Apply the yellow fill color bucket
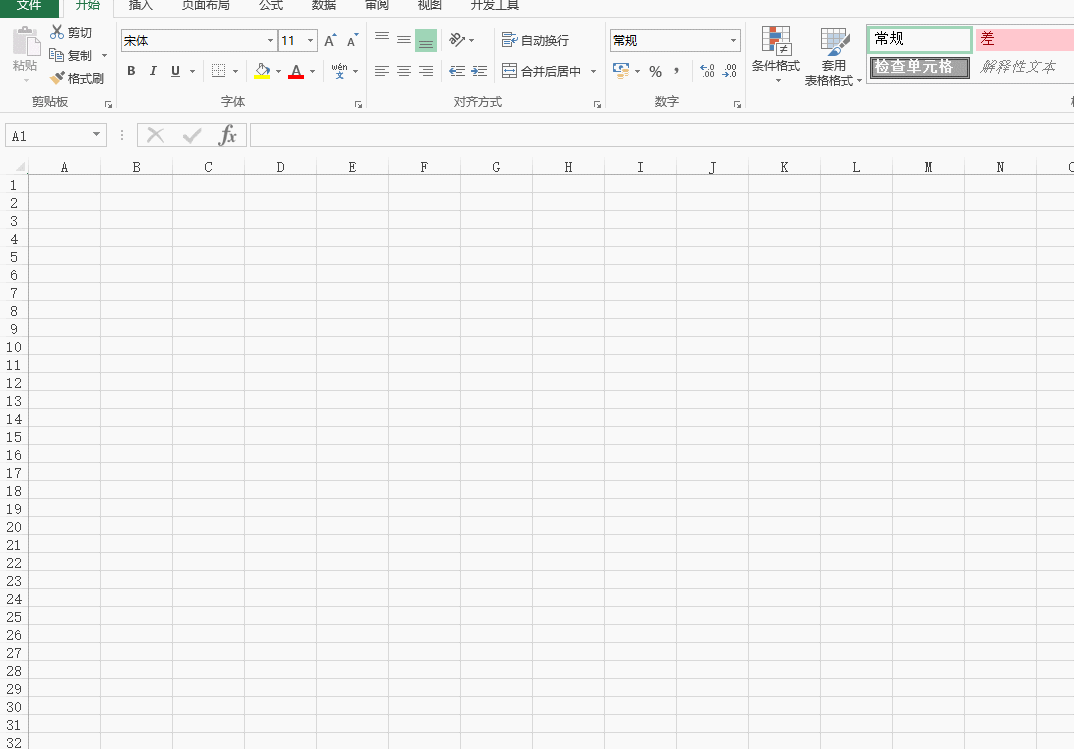 point(262,71)
